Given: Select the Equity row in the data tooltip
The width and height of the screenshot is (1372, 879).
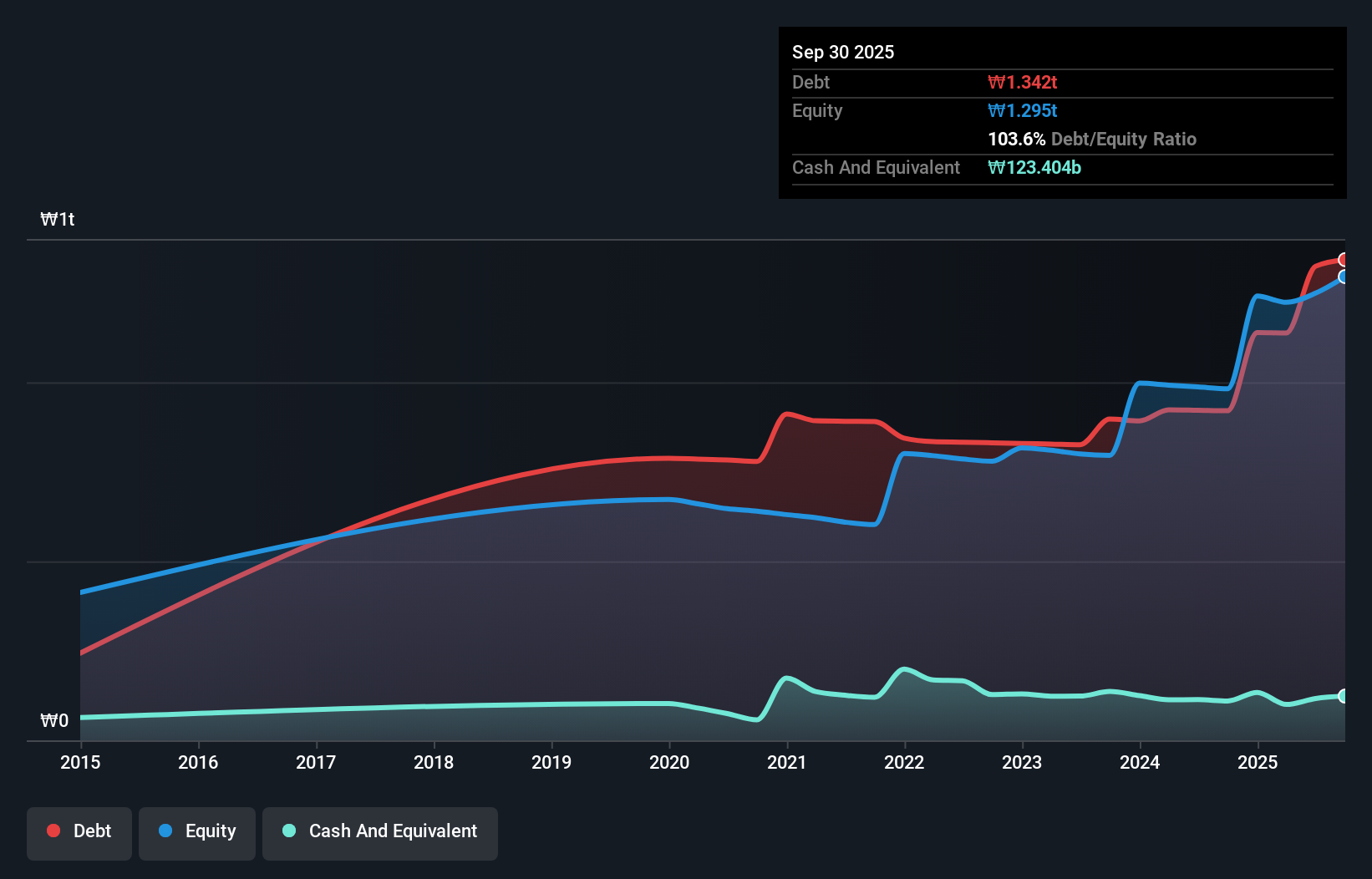Looking at the screenshot, I should tap(919, 110).
